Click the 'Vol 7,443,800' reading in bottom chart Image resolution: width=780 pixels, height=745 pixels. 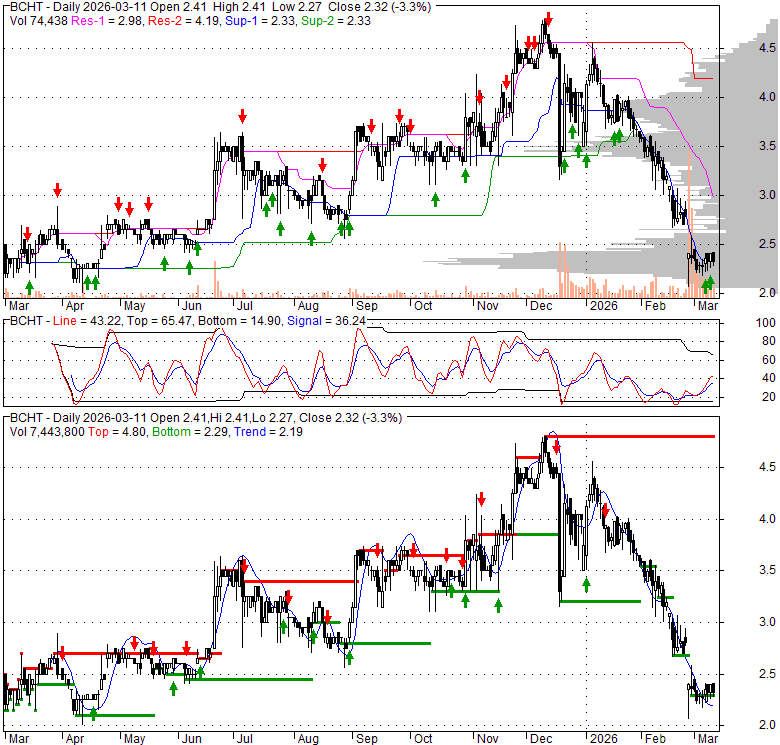(47, 432)
